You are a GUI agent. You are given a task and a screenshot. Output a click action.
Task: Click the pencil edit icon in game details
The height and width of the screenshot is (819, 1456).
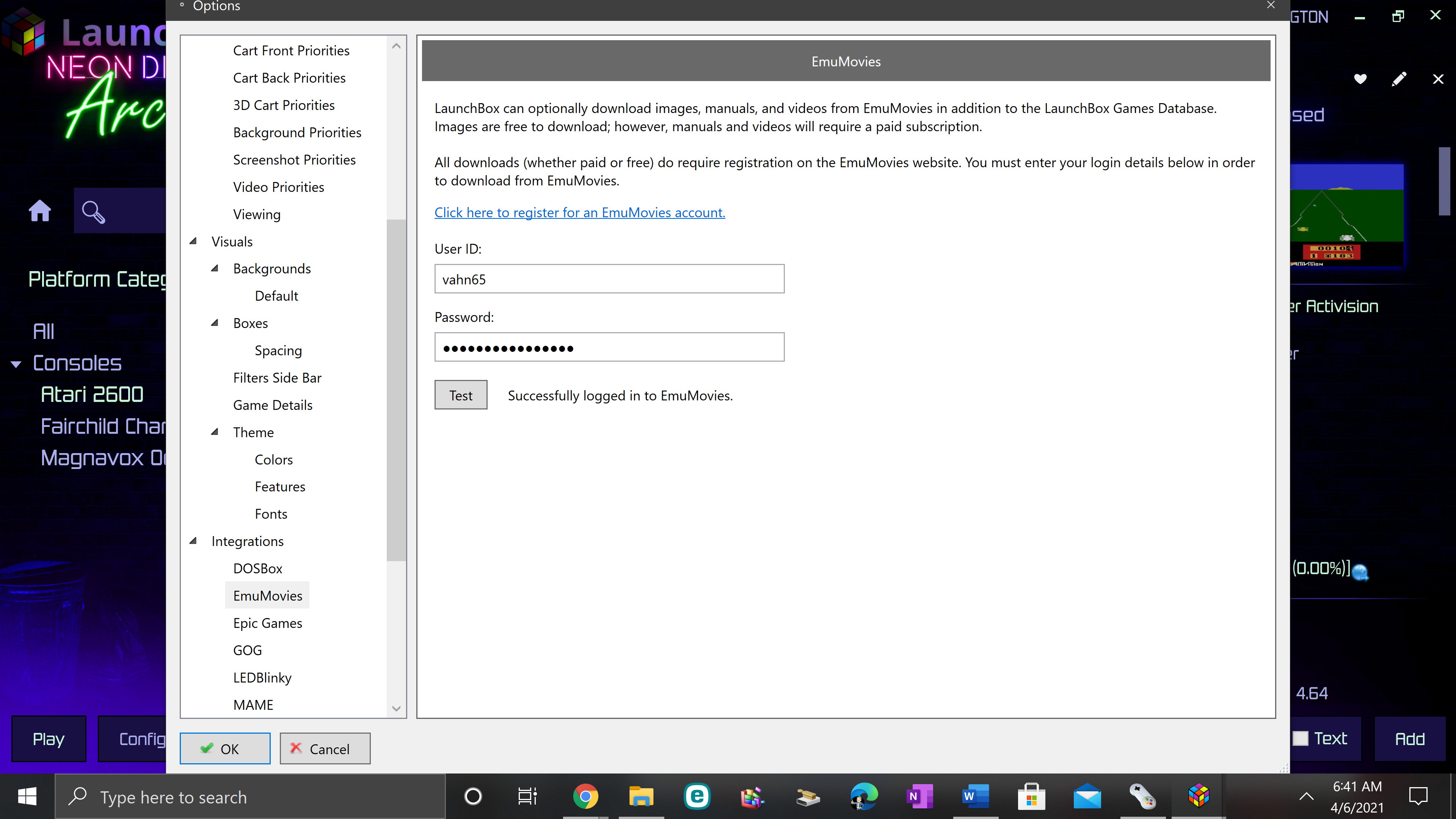pos(1399,79)
